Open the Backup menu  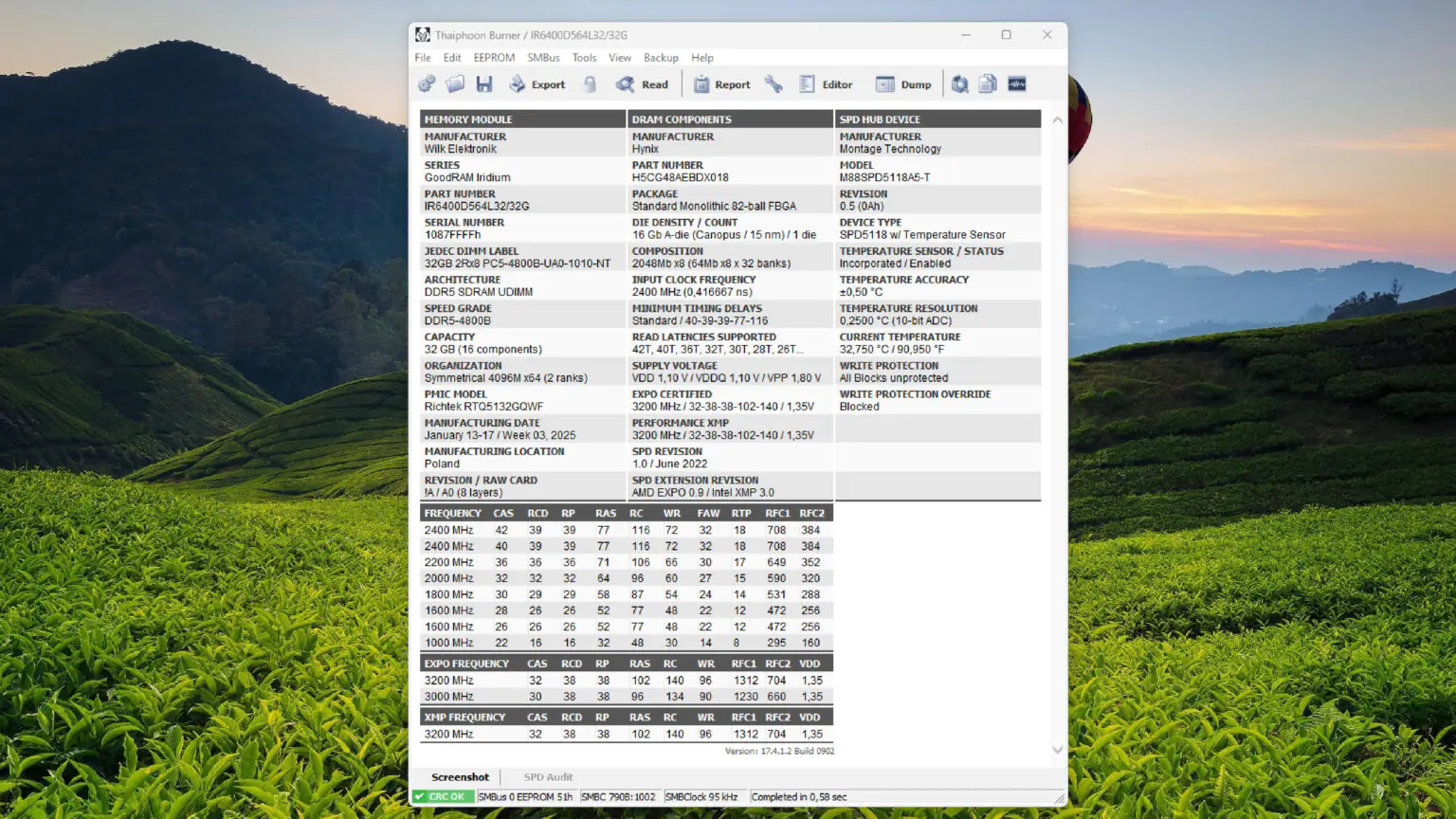[x=661, y=58]
